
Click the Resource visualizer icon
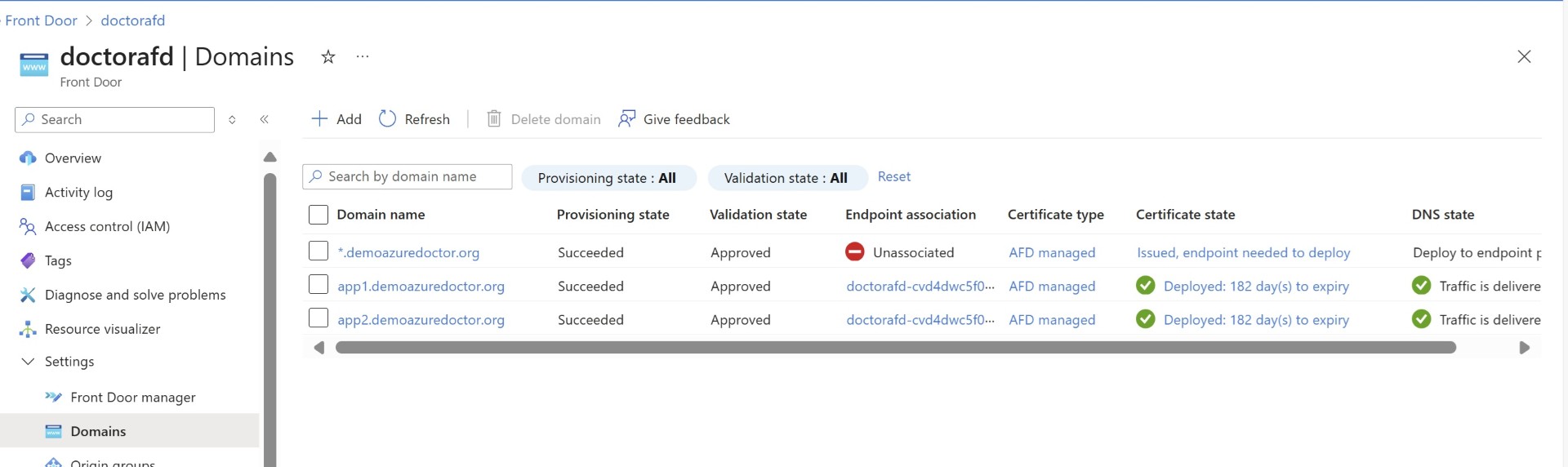pyautogui.click(x=28, y=329)
